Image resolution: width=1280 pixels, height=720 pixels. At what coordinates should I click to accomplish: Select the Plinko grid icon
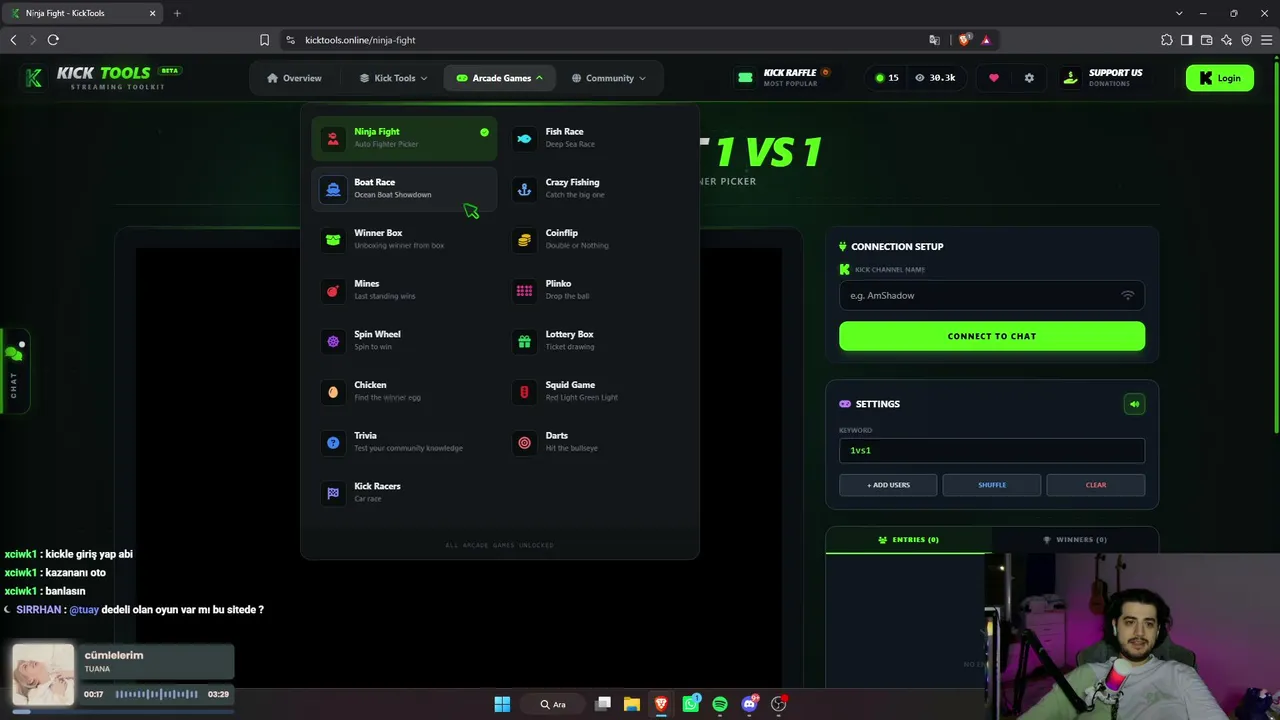(524, 290)
